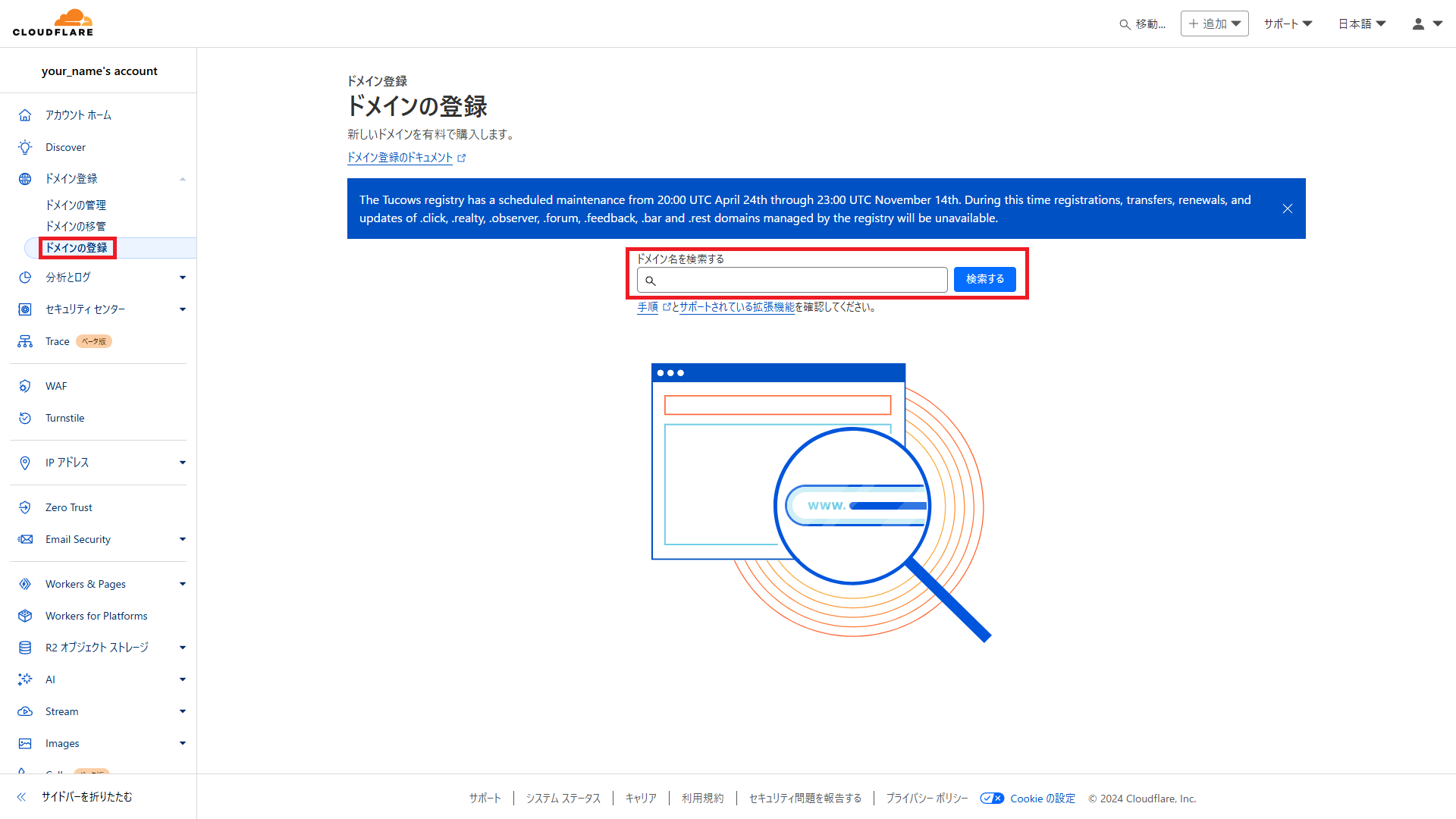Open アカウント ホーム home icon
Viewport: 1456px width, 819px height.
tap(25, 115)
